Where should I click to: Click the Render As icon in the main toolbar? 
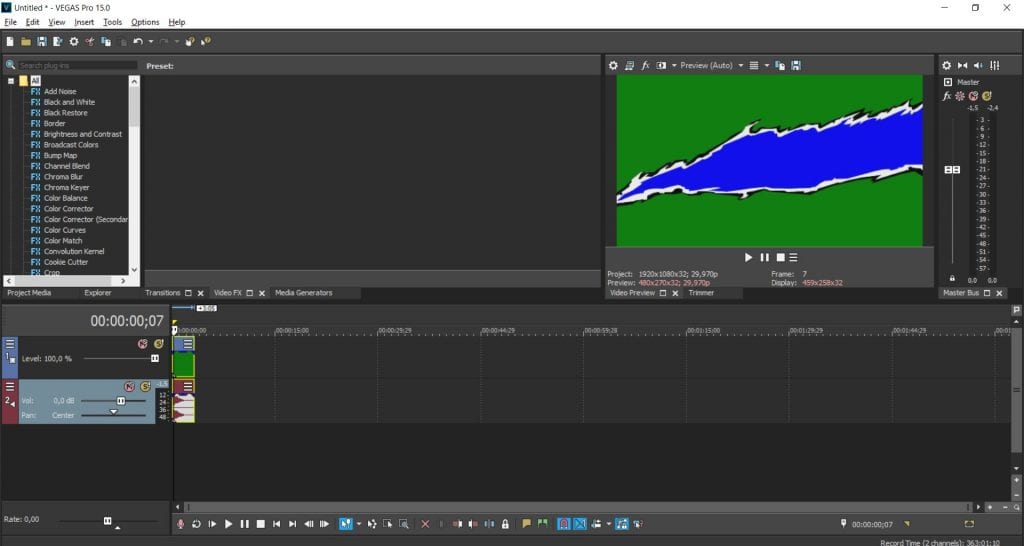click(x=57, y=42)
